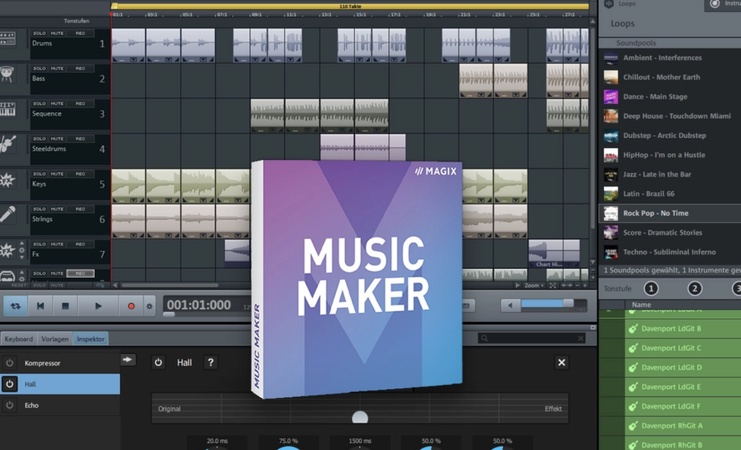The height and width of the screenshot is (450, 741).
Task: Enable the Echo power toggle
Action: tap(9, 405)
